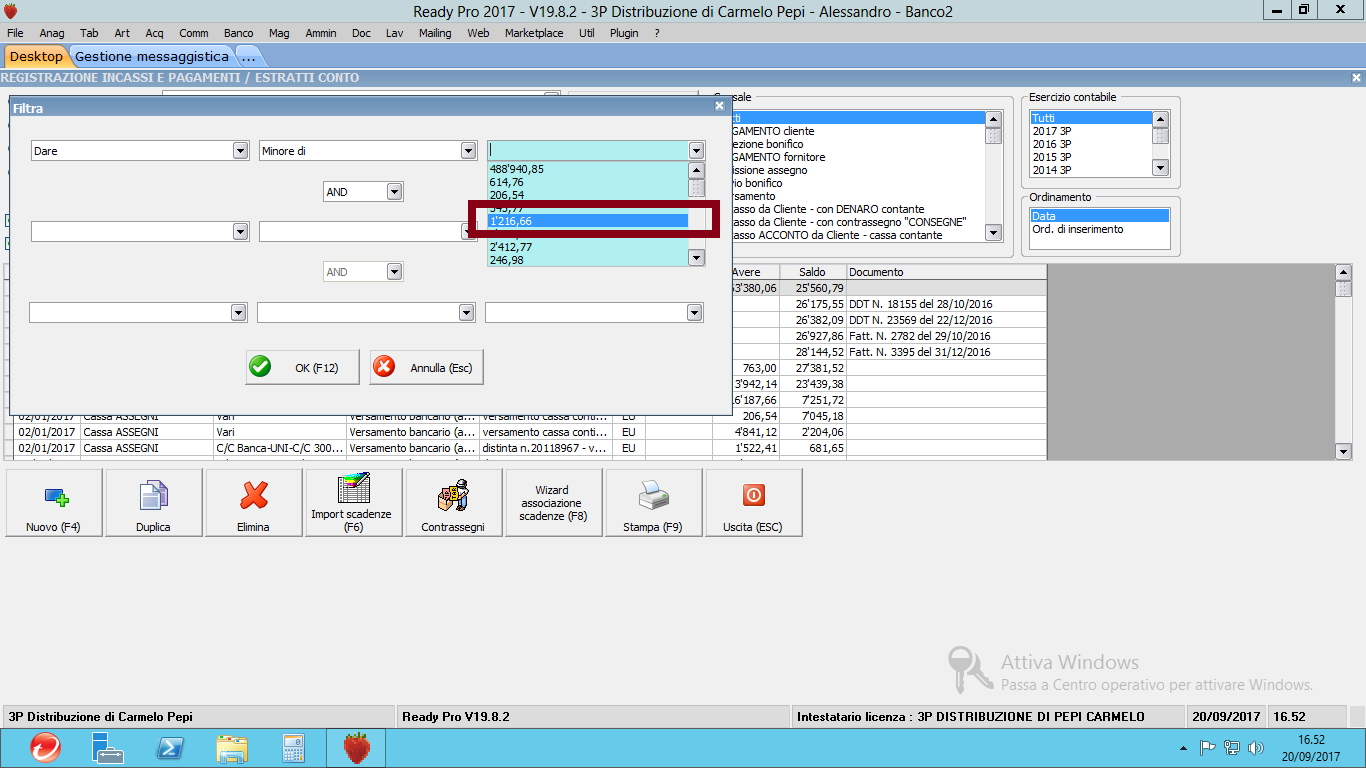Click the Documento column header
The image size is (1366, 768).
click(x=946, y=272)
